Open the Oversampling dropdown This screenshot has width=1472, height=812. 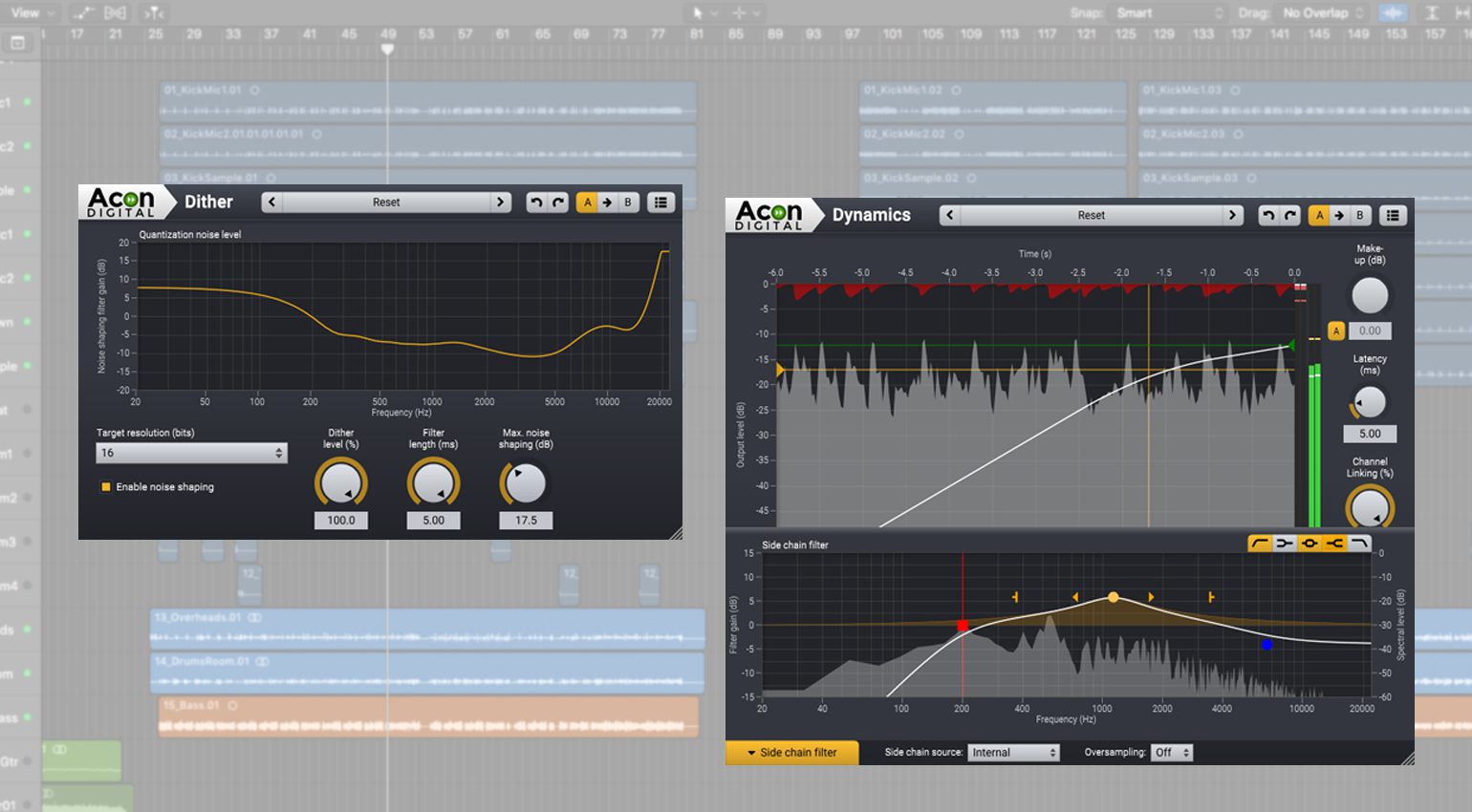click(1172, 752)
